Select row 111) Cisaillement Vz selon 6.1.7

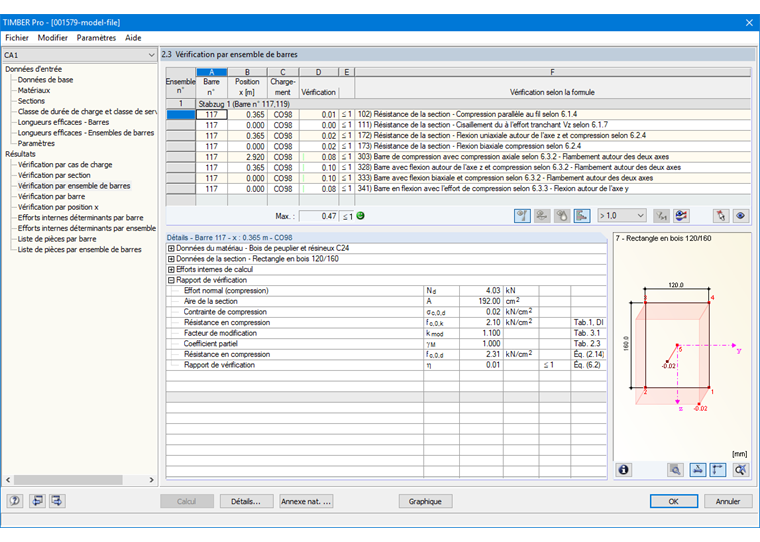pos(459,125)
